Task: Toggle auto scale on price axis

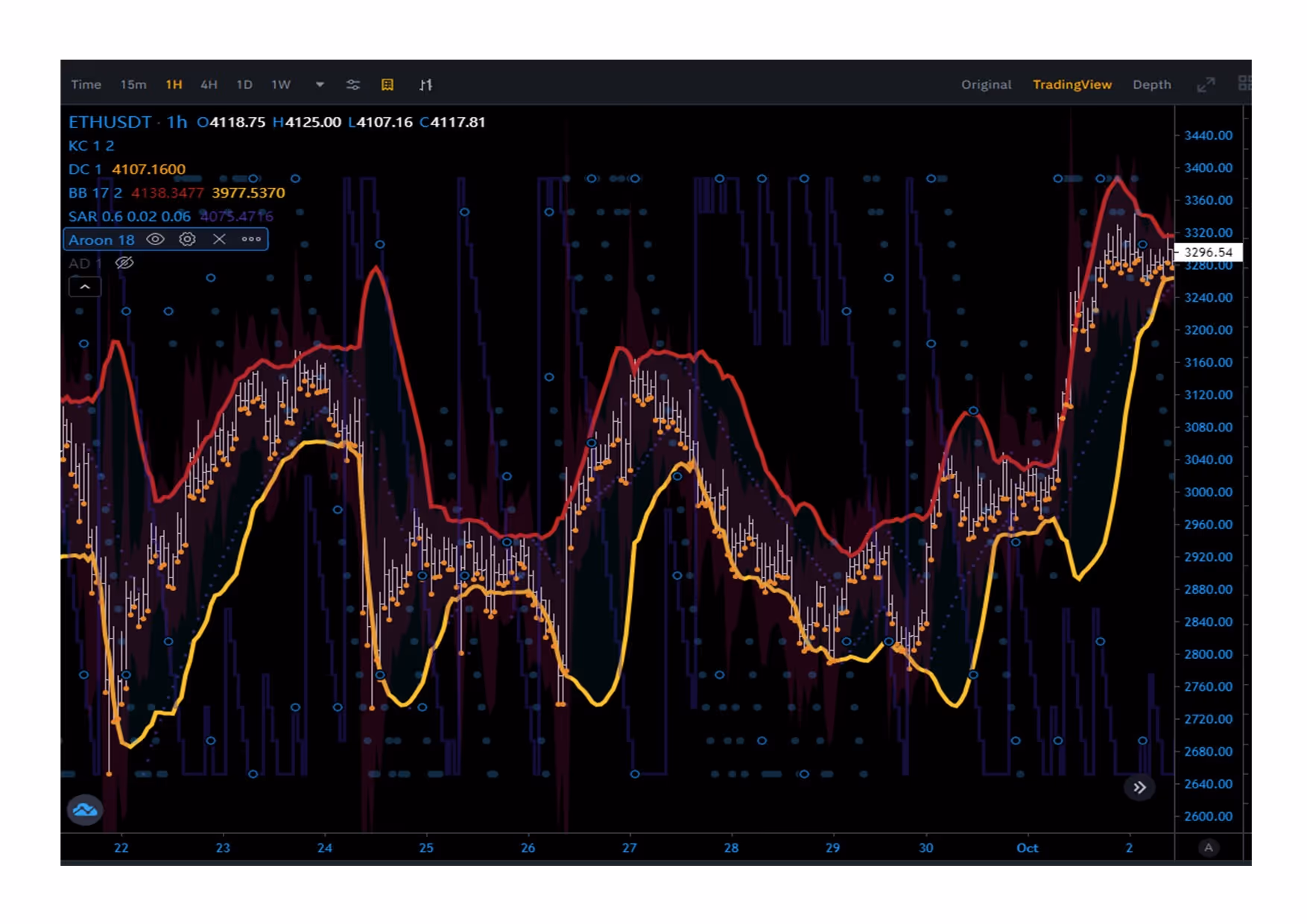Action: point(1208,847)
